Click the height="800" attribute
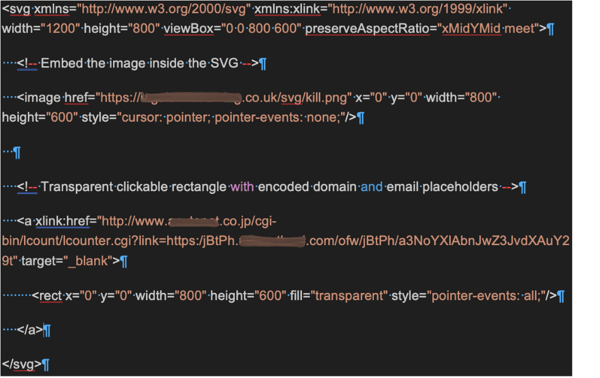The image size is (600, 378). tap(121, 28)
